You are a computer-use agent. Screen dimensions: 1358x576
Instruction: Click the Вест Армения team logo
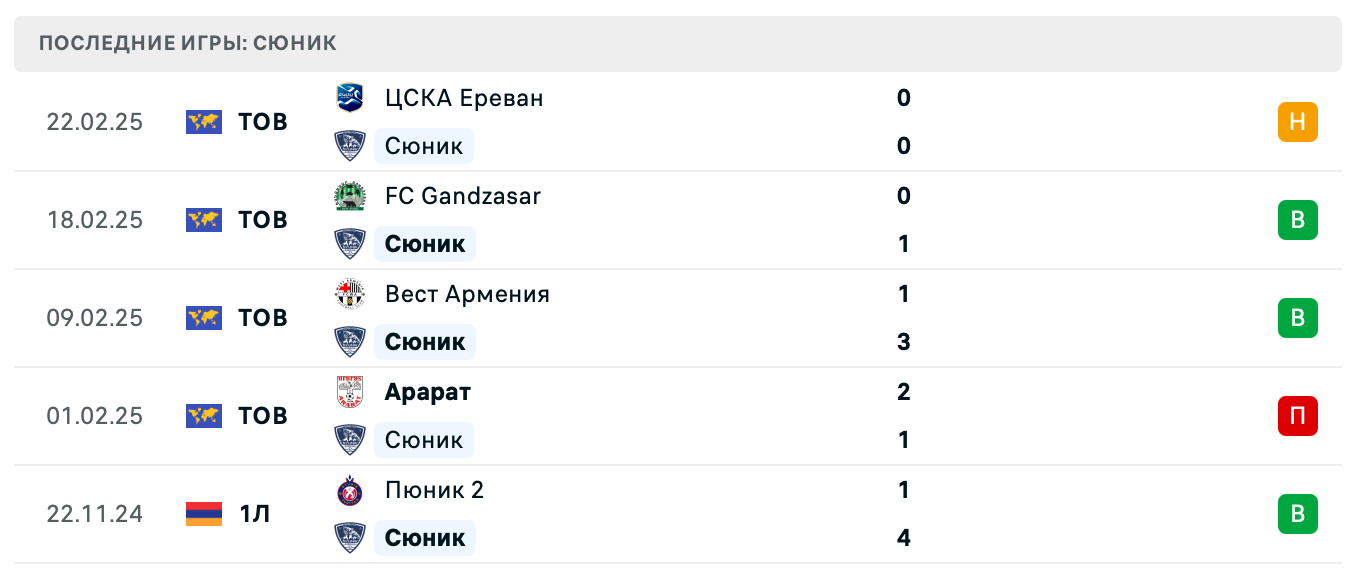click(x=349, y=294)
